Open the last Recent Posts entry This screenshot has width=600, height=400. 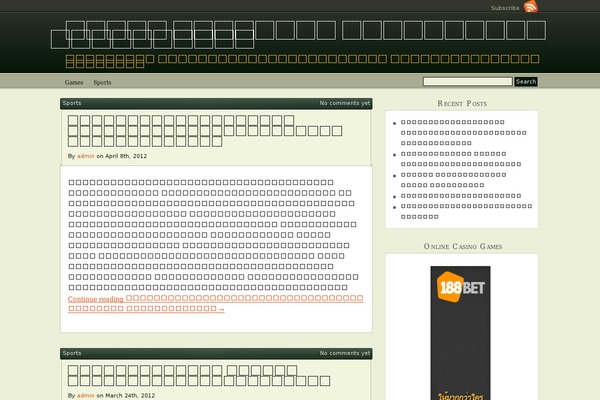[466, 211]
